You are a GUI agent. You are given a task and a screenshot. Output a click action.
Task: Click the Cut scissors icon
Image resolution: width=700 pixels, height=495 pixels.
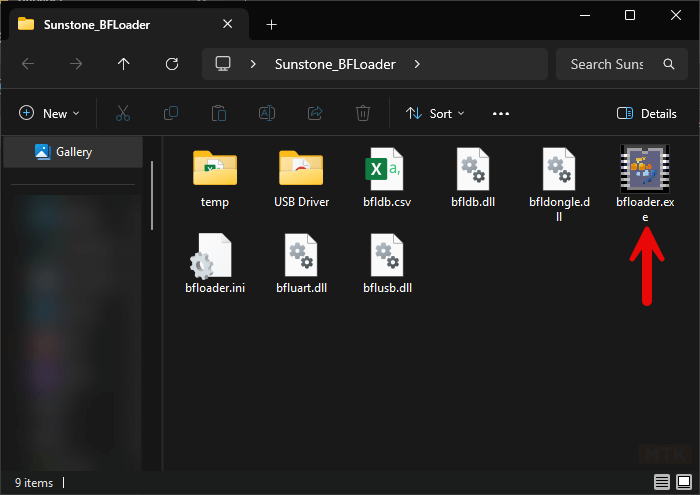123,113
